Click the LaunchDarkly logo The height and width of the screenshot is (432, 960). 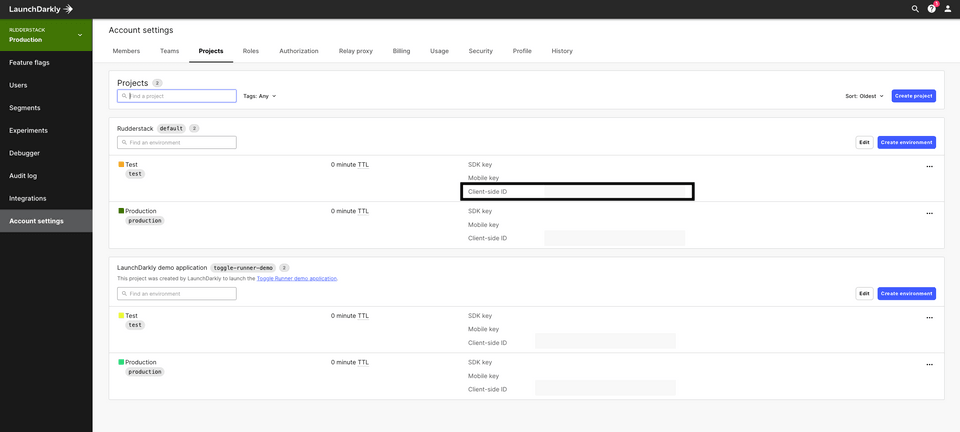click(41, 9)
